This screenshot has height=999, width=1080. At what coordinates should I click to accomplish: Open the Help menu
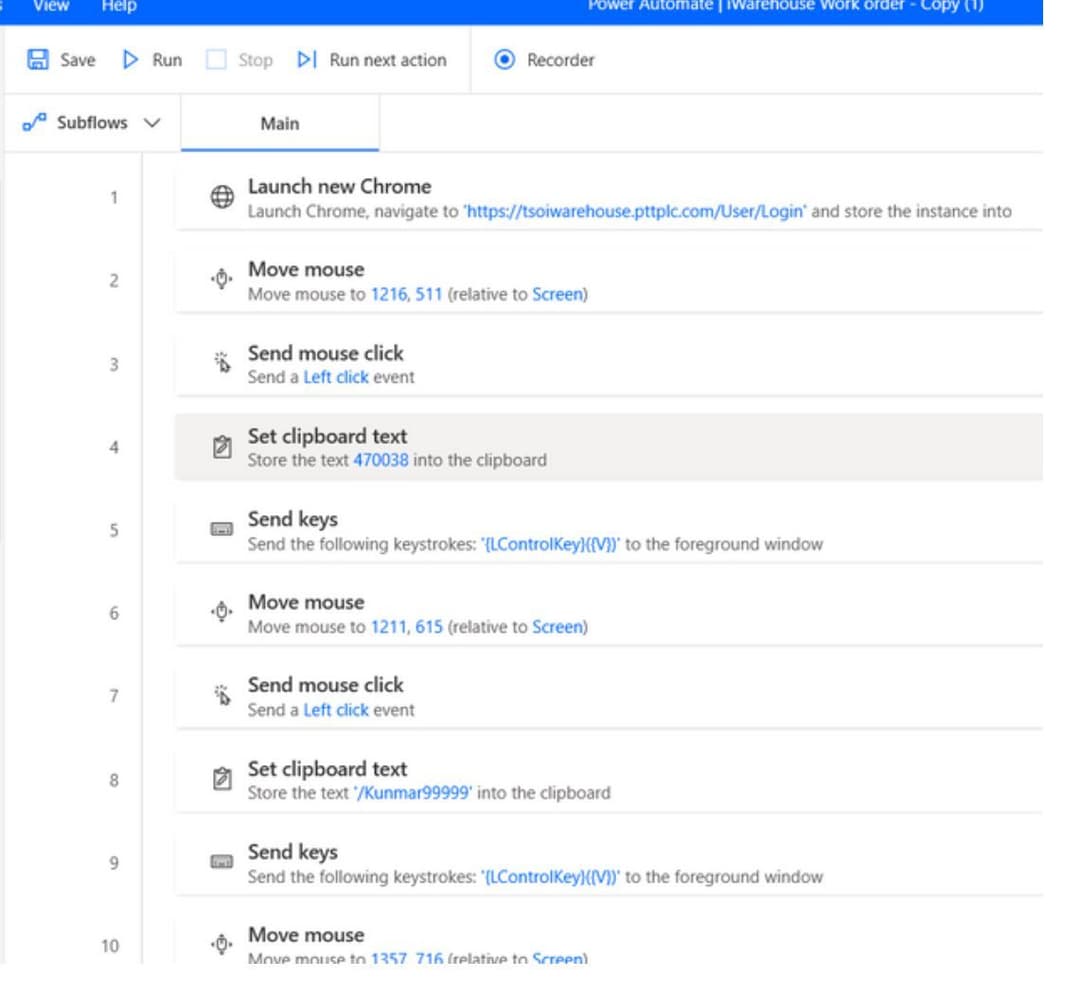pyautogui.click(x=119, y=6)
